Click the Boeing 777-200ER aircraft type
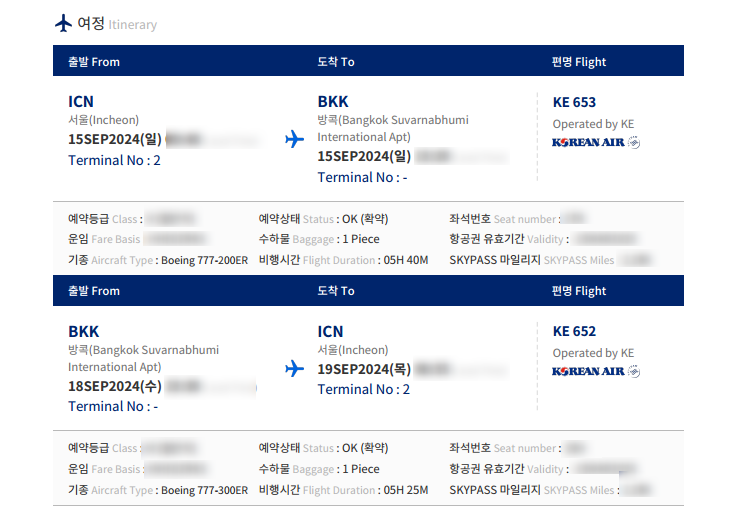Viewport: 740px width, 511px height. click(204, 260)
